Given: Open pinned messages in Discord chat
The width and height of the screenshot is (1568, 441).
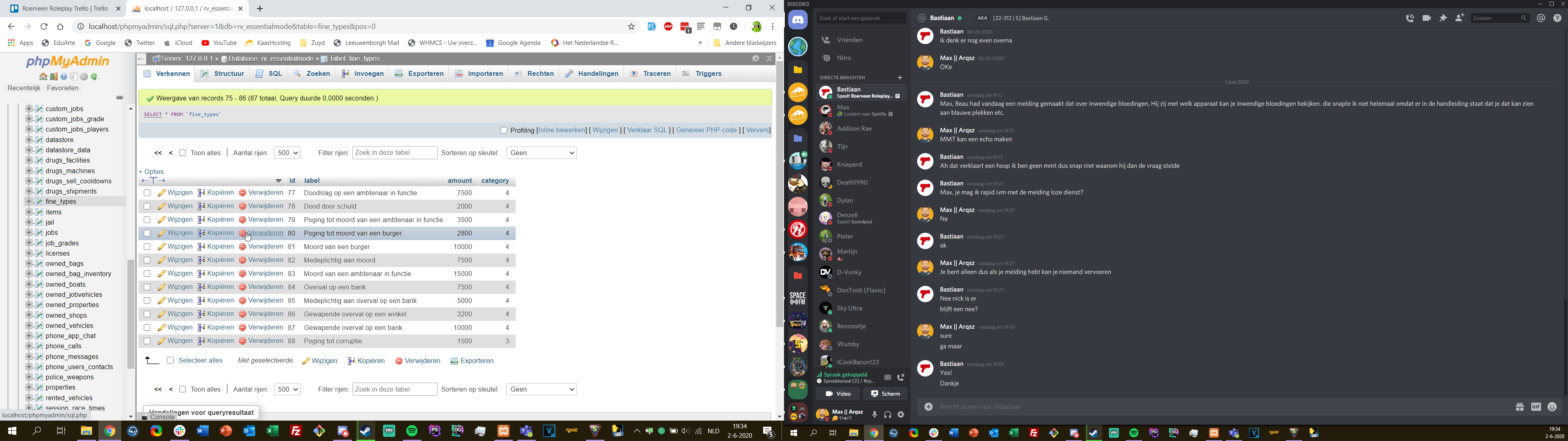Looking at the screenshot, I should [1443, 18].
